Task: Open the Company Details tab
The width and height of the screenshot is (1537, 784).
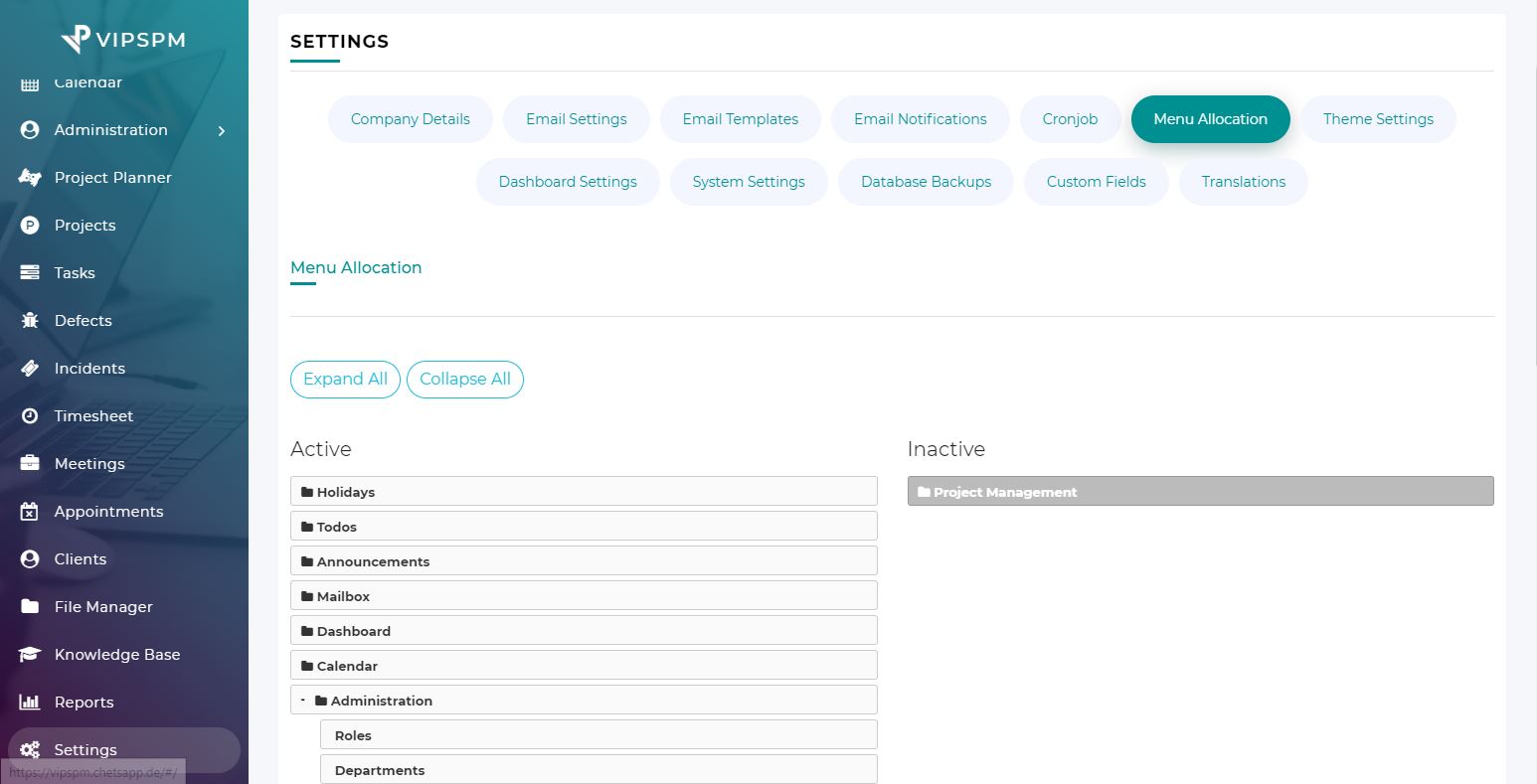Action: (x=411, y=119)
